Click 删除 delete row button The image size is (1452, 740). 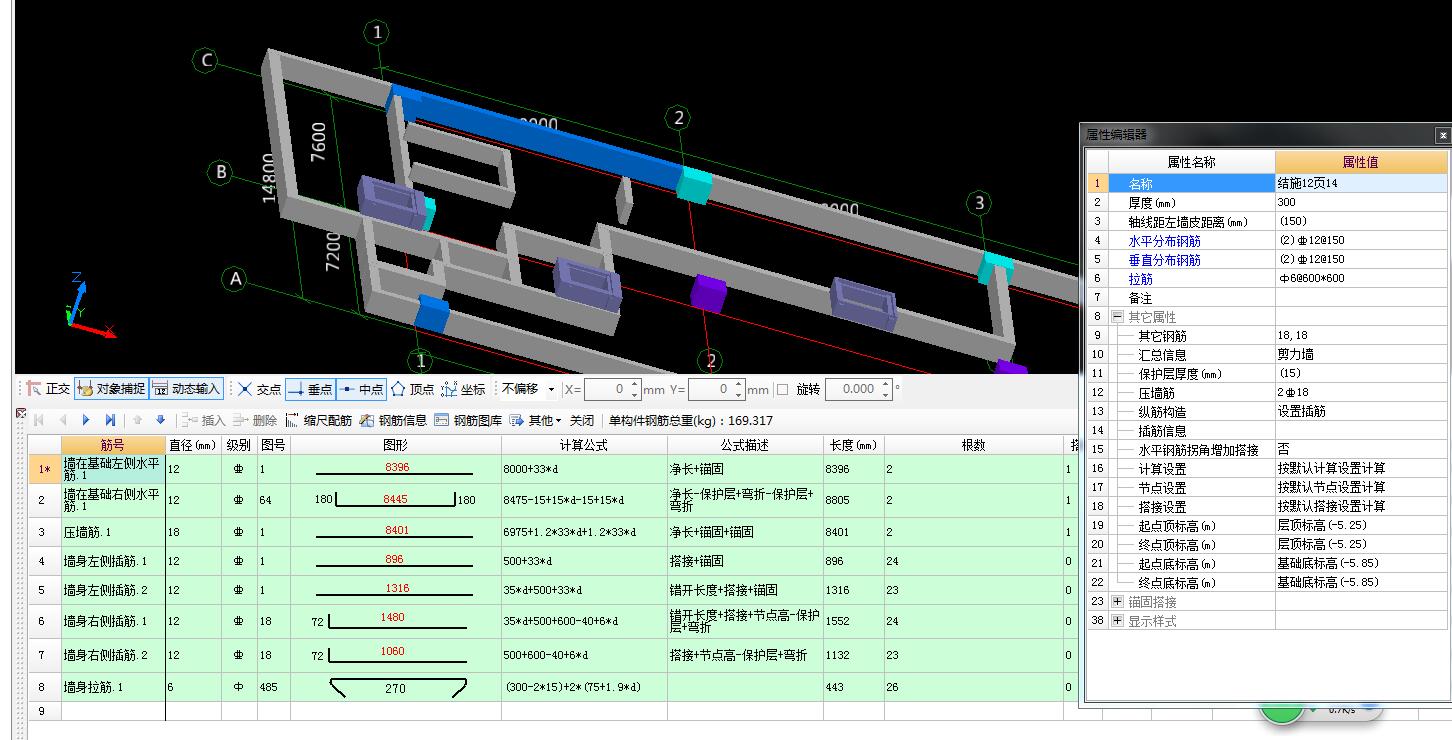pyautogui.click(x=256, y=420)
